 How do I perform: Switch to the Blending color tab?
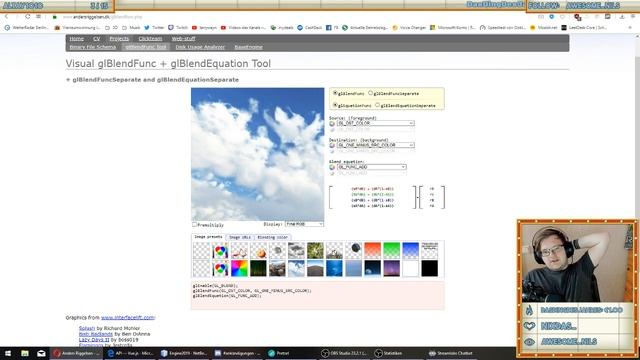272,237
